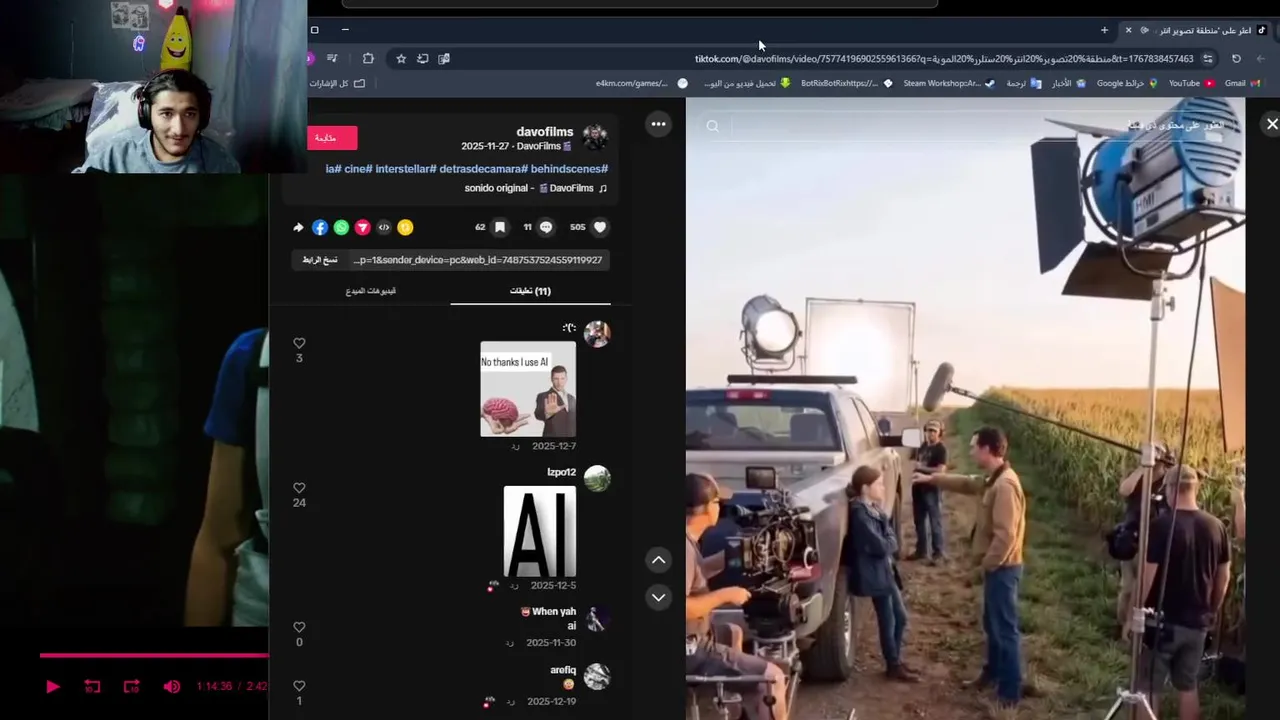Like the davofilms video with heart icon
The image size is (1280, 720).
(x=600, y=227)
